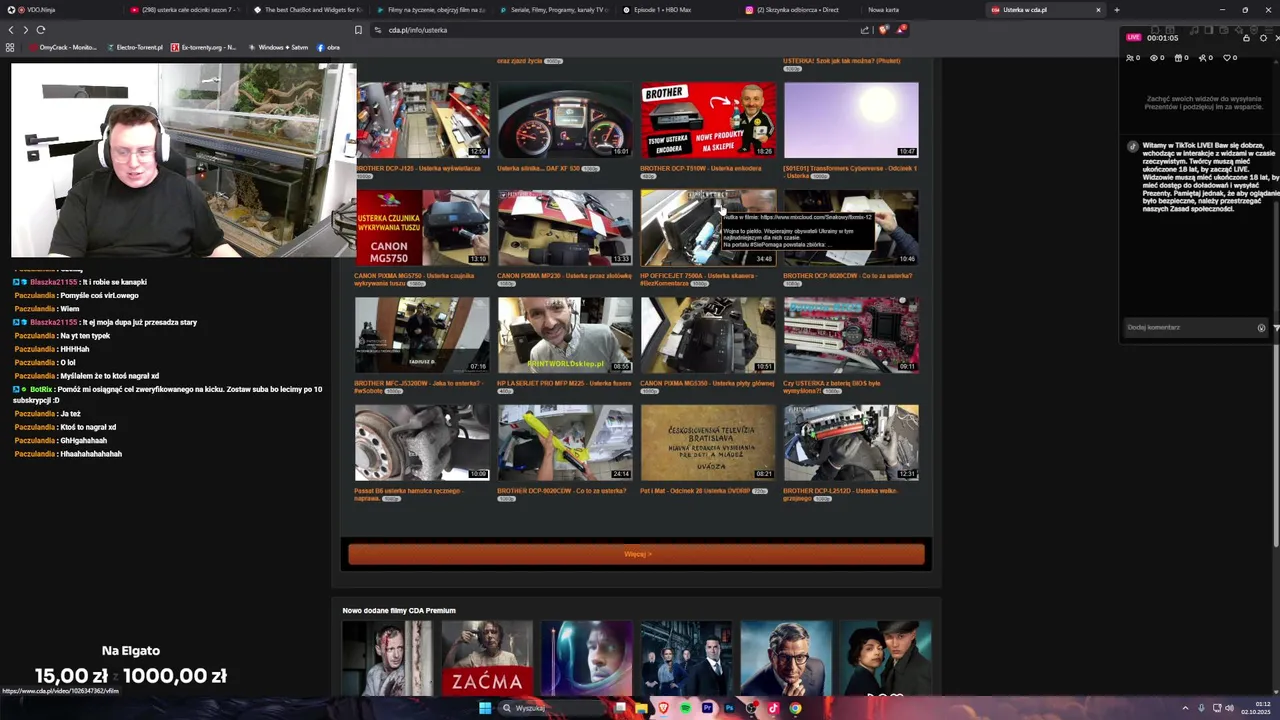
Task: Open Brave browser from the taskbar
Action: [x=663, y=708]
